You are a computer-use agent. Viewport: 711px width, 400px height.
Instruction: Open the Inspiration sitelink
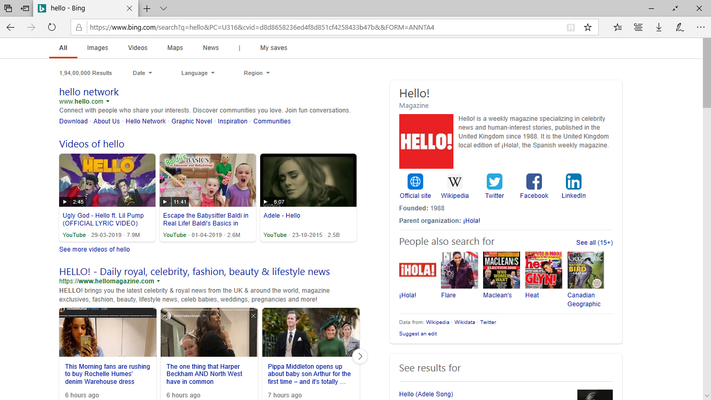[x=232, y=121]
